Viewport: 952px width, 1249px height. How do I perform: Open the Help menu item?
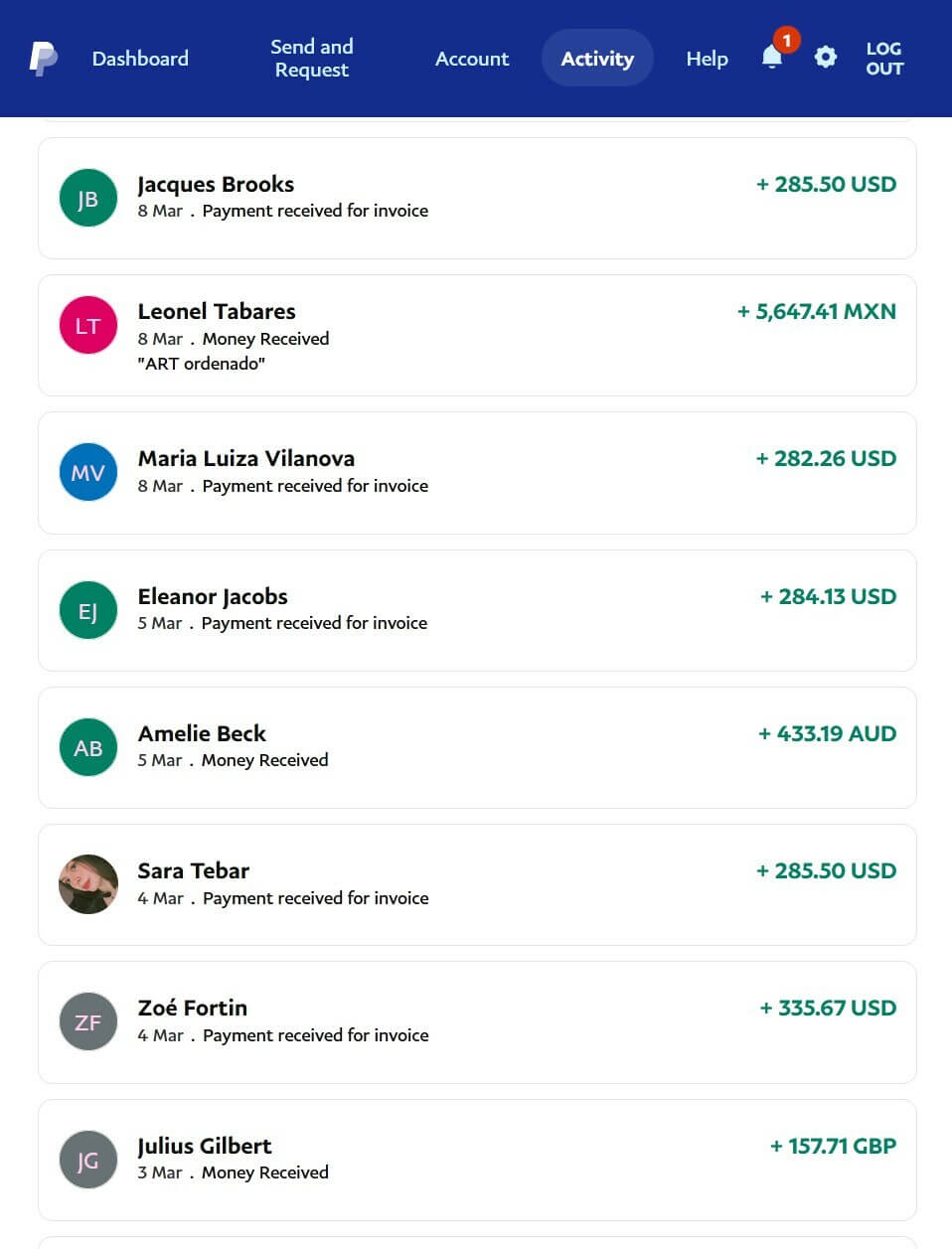[x=707, y=59]
